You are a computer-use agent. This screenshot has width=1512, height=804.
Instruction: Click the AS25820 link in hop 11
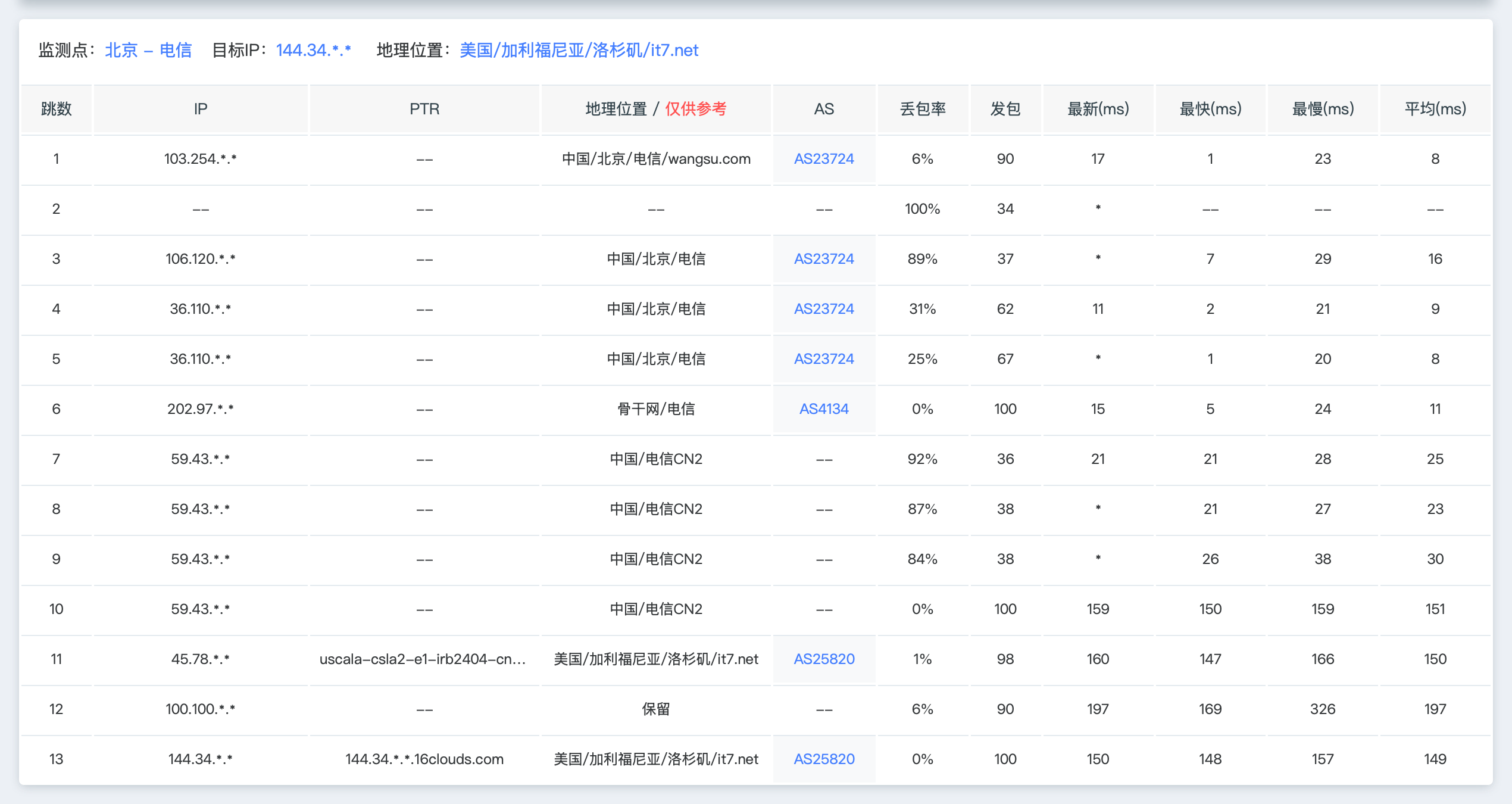824,659
